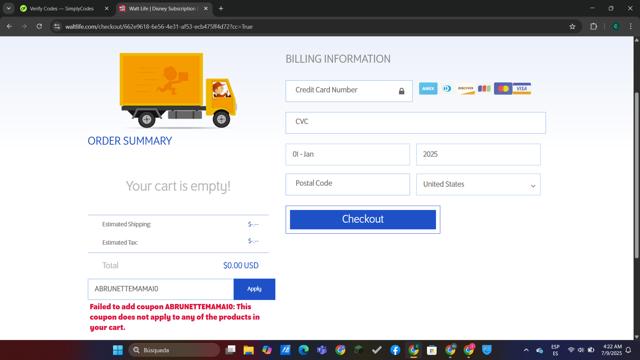Open the expiration year dropdown 2025
Screen dimensions: 640x360
tap(478, 154)
